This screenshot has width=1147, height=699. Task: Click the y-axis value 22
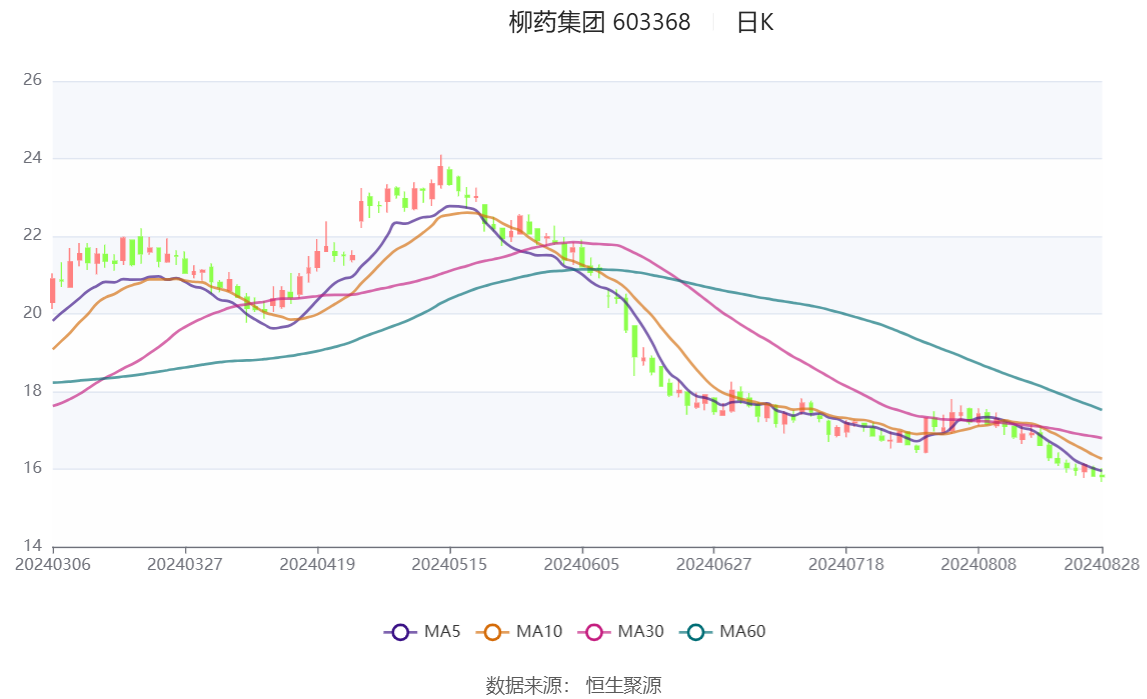click(32, 235)
